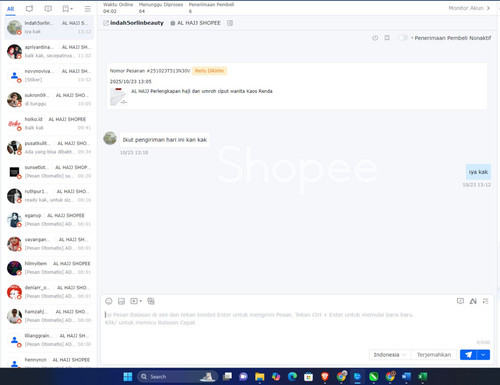The height and width of the screenshot is (385, 500).
Task: Switch to the All chats tab
Action: click(11, 9)
